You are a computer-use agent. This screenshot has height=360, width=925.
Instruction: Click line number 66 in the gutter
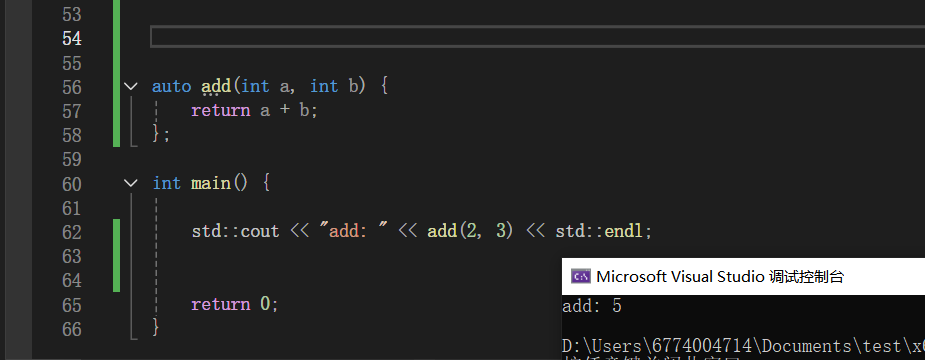pos(71,329)
